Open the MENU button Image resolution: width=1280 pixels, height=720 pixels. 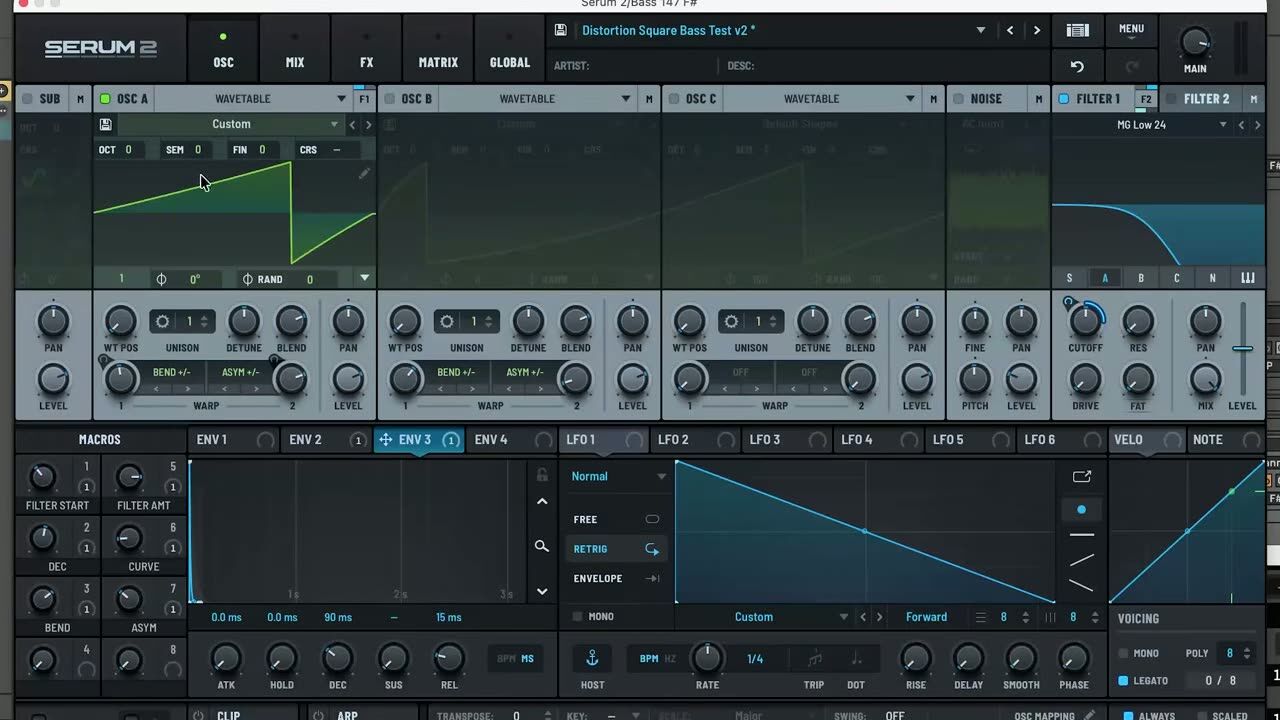tap(1132, 30)
